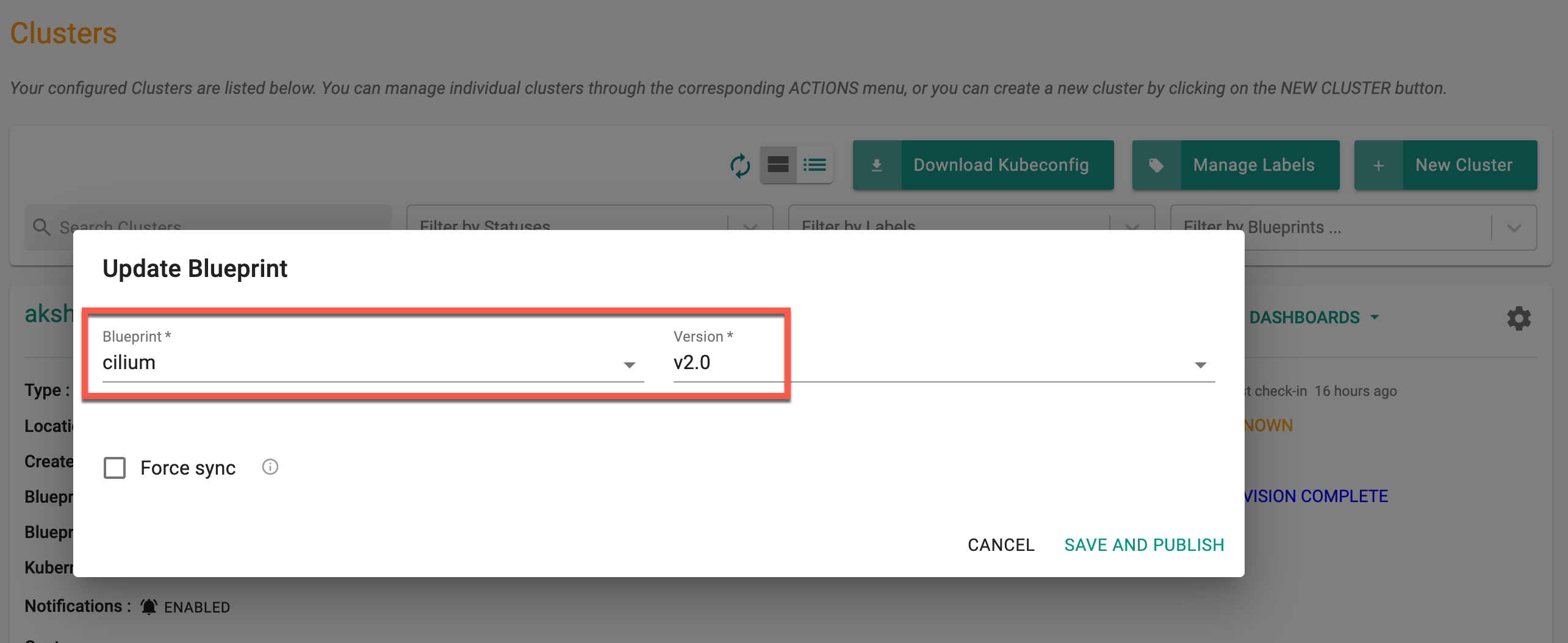Viewport: 1568px width, 643px height.
Task: Click the refresh clusters icon
Action: [740, 165]
